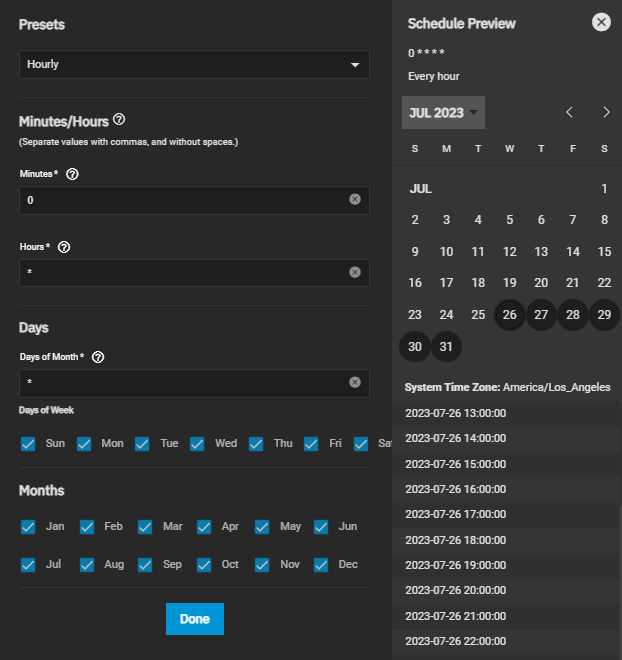Clear the Minutes field with its X icon
This screenshot has height=660, width=622.
click(x=355, y=200)
